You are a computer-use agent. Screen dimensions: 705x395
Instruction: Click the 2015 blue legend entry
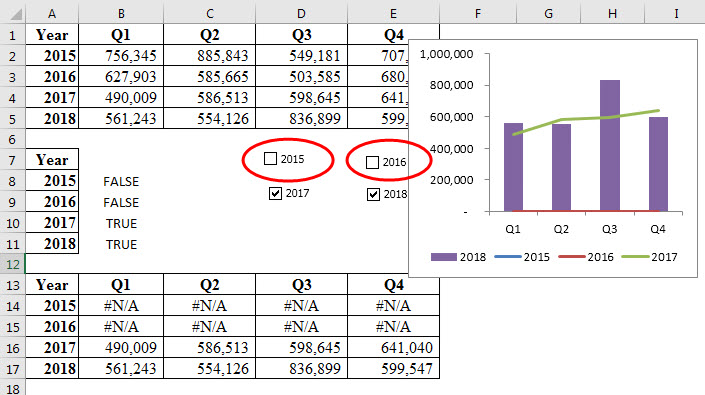(522, 257)
